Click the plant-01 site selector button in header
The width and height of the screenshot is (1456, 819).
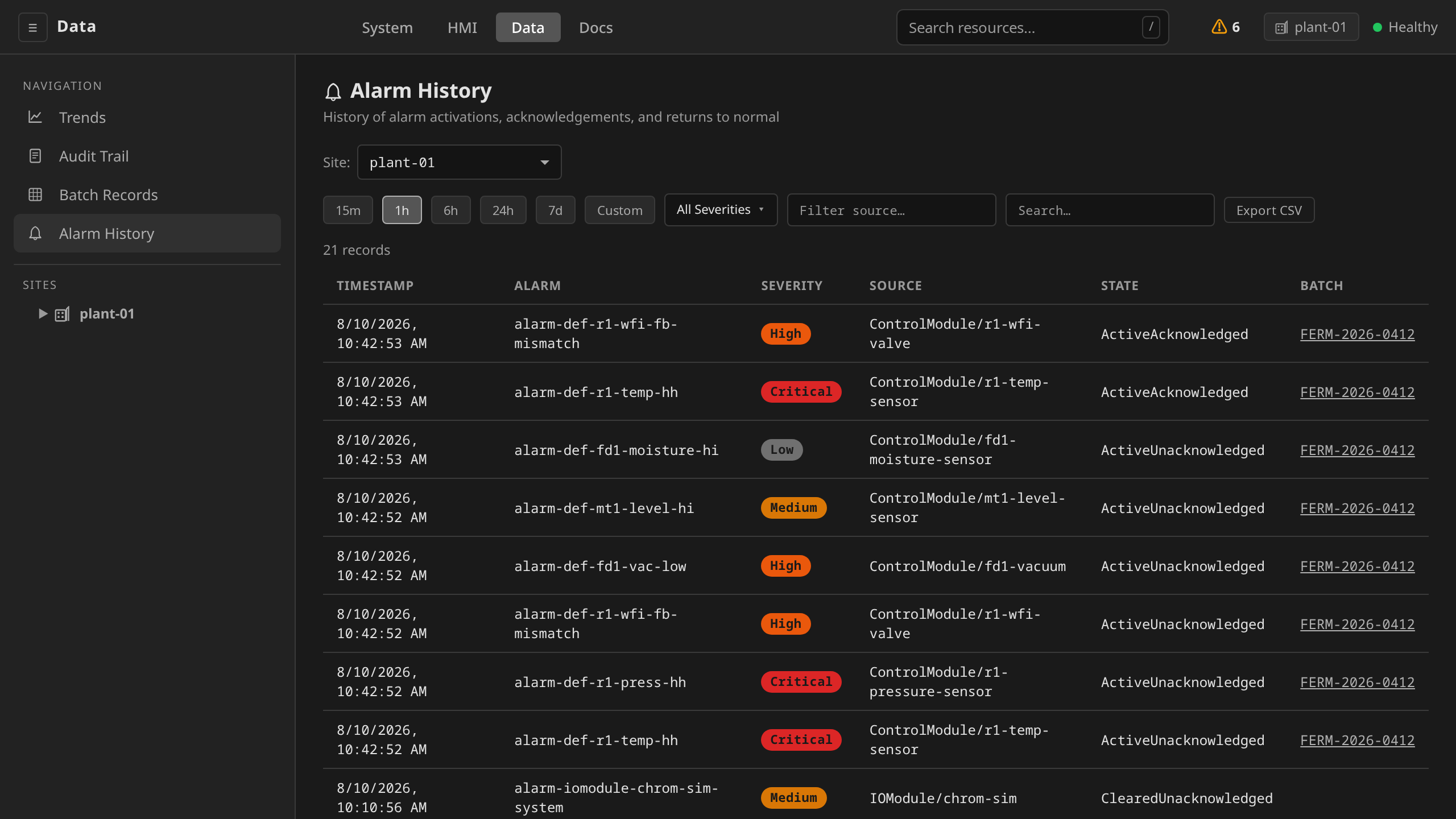tap(1311, 27)
